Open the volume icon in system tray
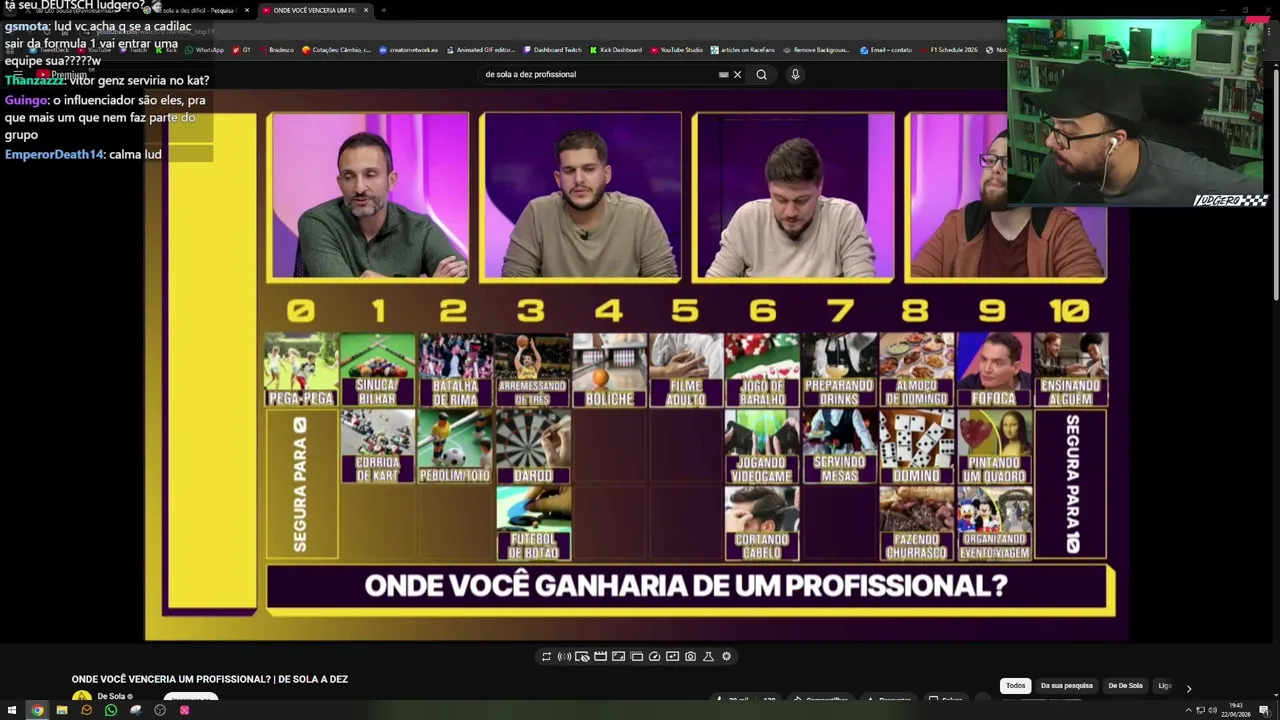This screenshot has width=1280, height=720. pos(1213,710)
